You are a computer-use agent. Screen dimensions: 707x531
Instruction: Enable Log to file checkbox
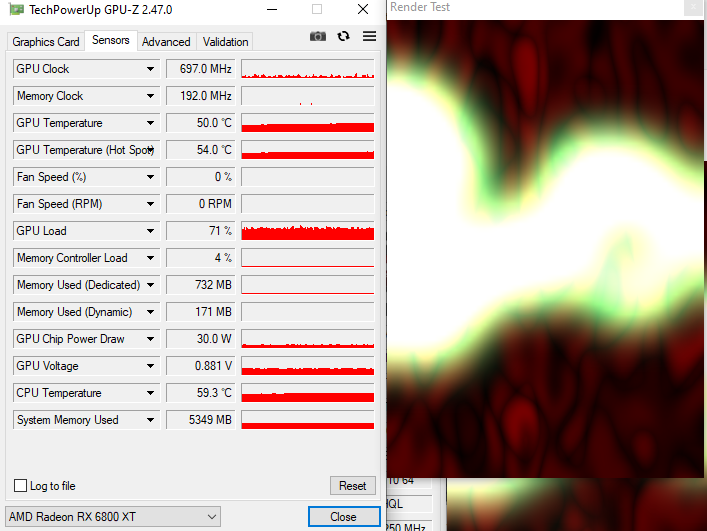[20, 485]
